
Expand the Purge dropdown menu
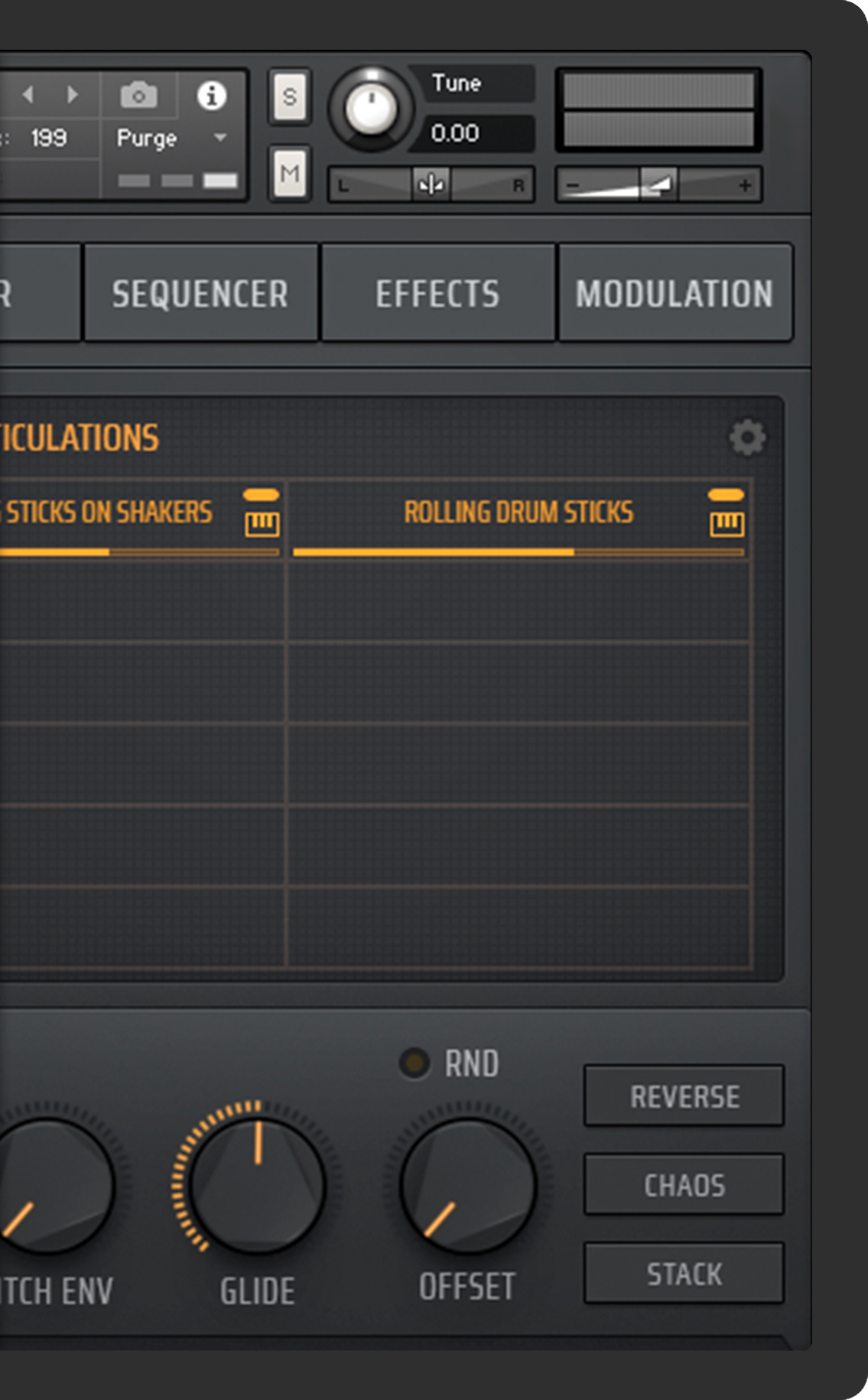(172, 138)
